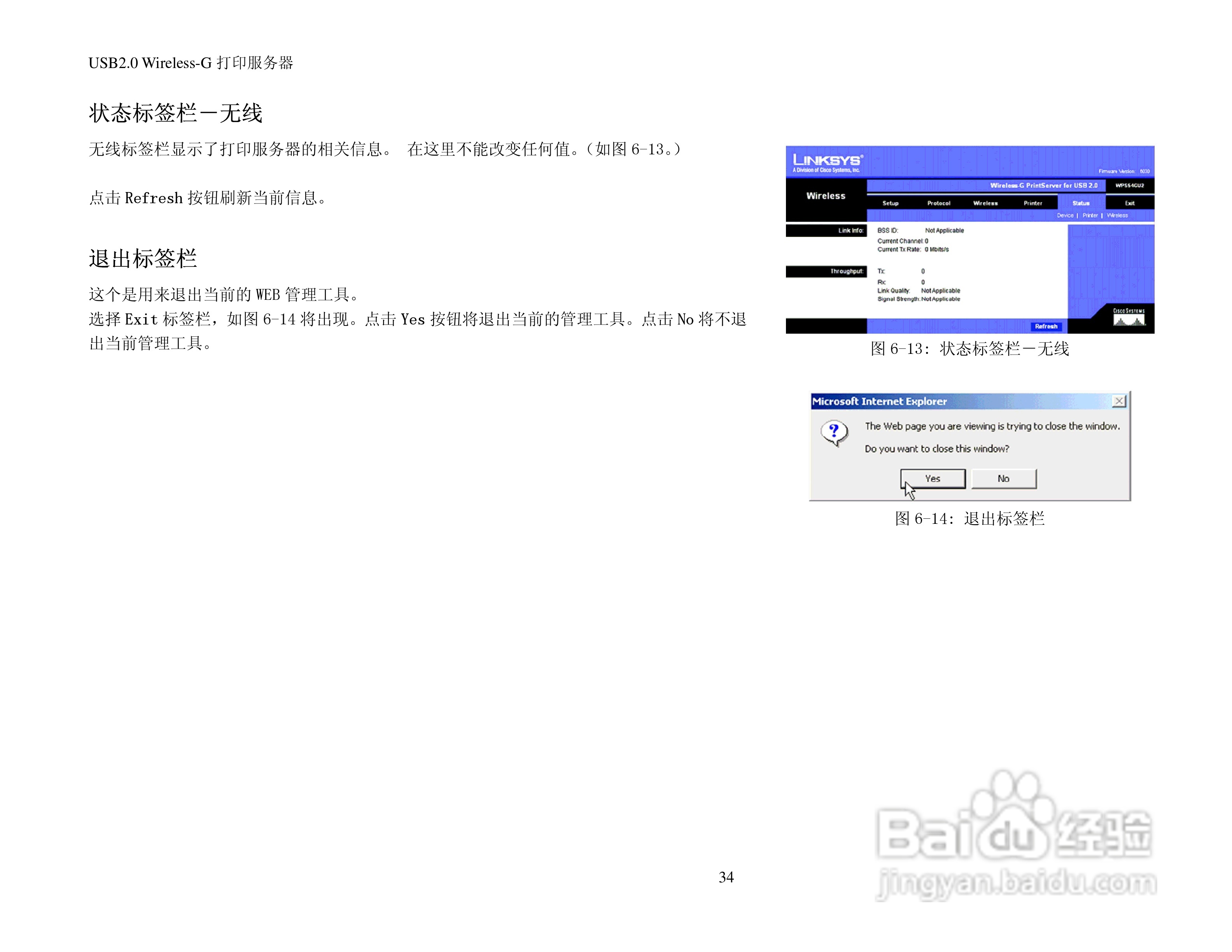Open the Printer tab
Image resolution: width=1232 pixels, height=952 pixels.
coord(1033,203)
